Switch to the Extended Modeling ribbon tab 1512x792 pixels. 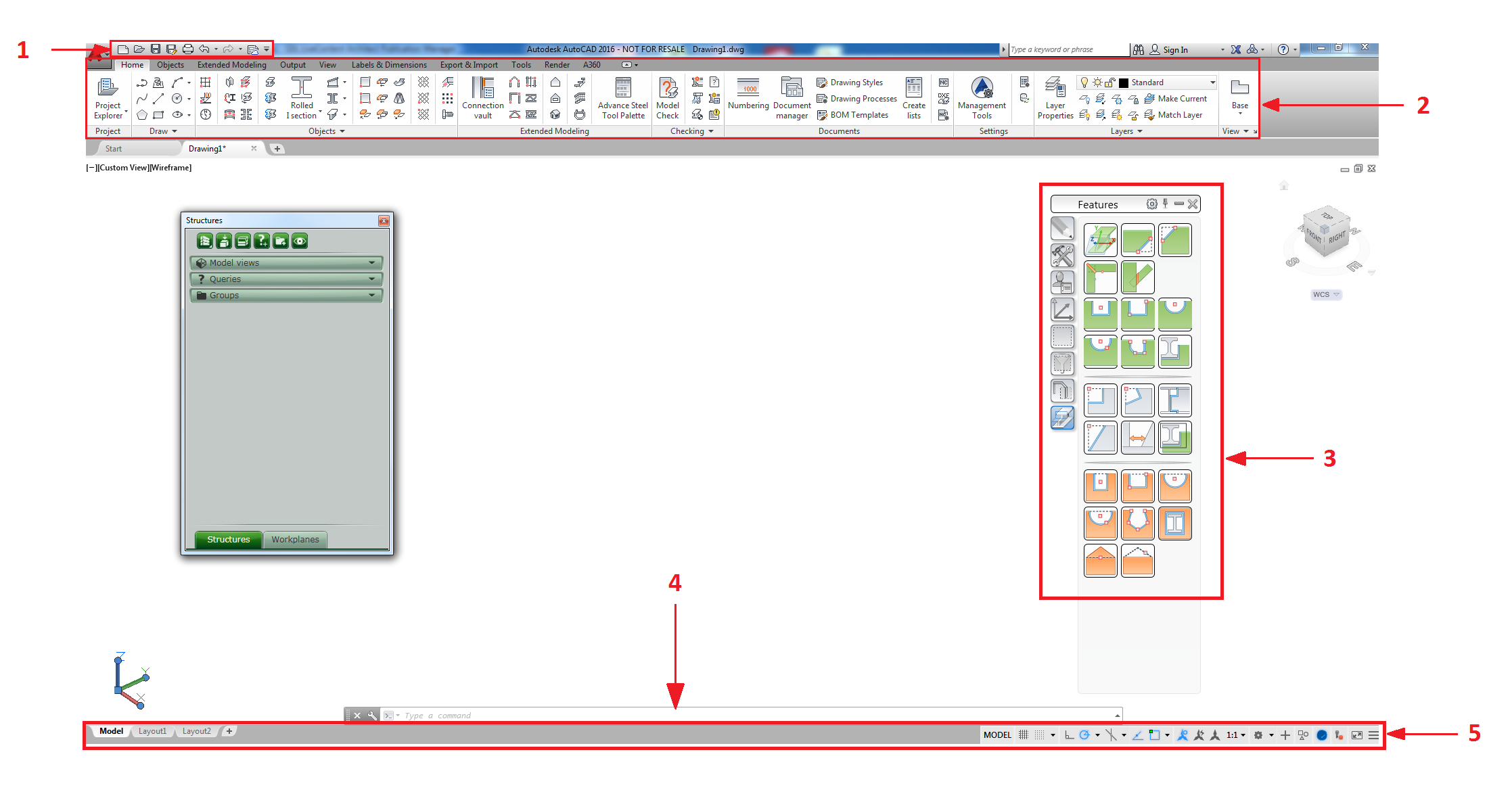(231, 65)
